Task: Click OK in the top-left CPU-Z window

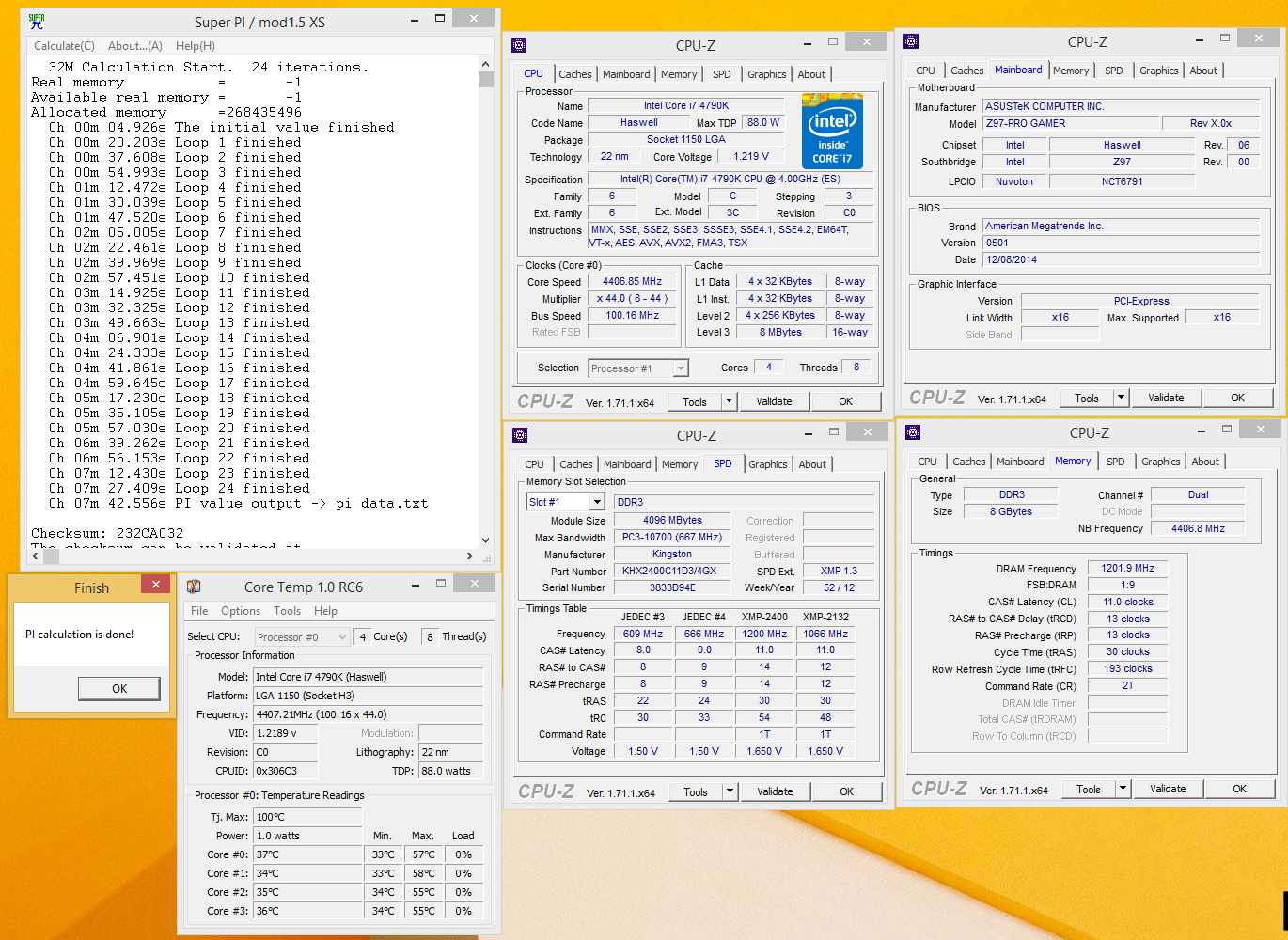Action: (x=846, y=401)
